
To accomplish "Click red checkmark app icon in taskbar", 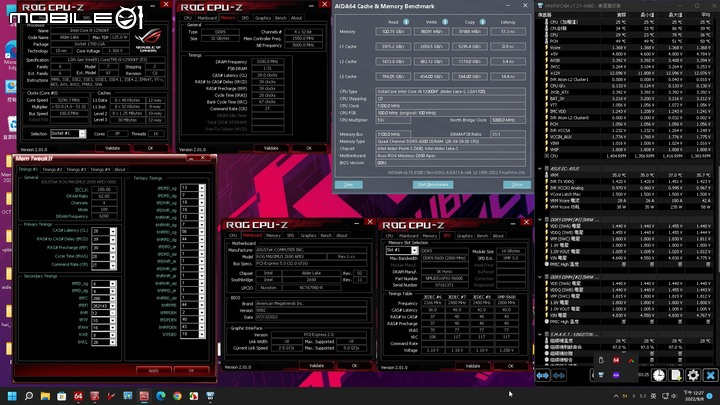I will (x=111, y=396).
